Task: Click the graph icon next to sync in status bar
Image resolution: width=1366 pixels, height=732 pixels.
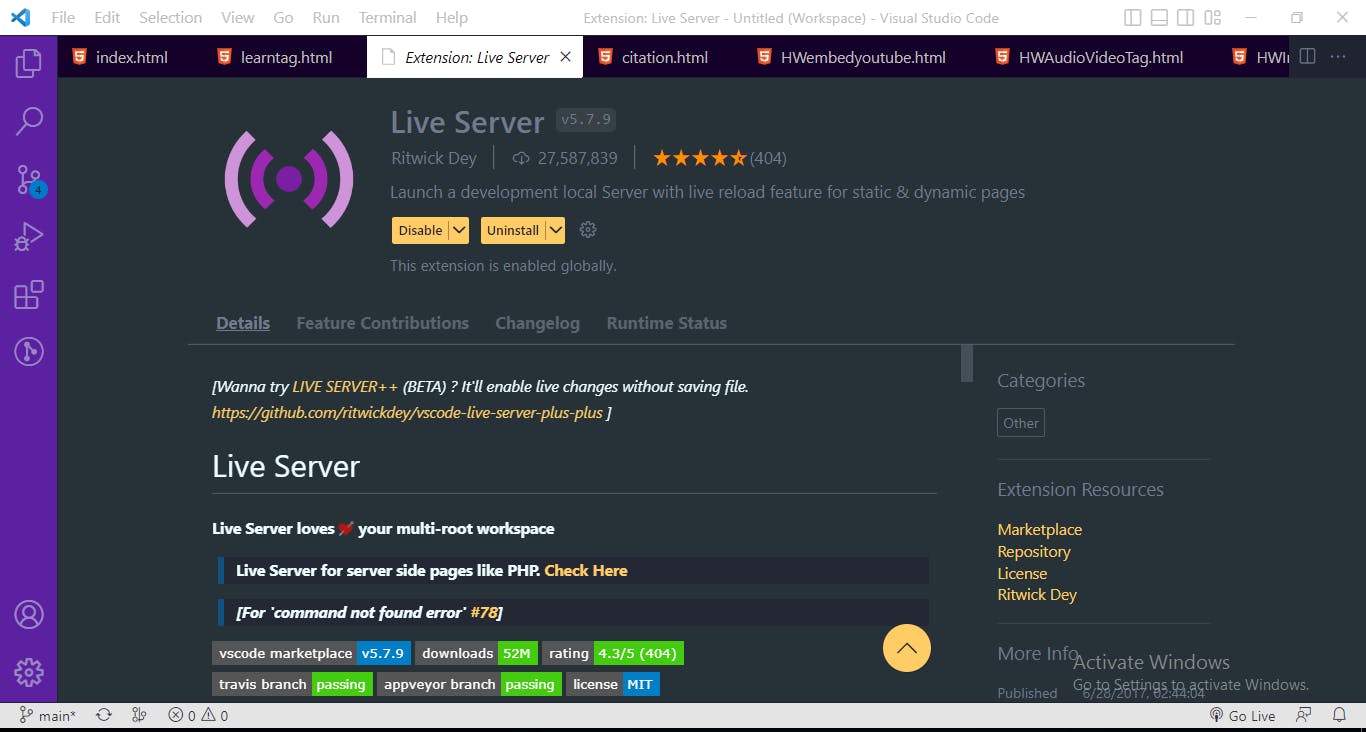Action: pos(139,715)
